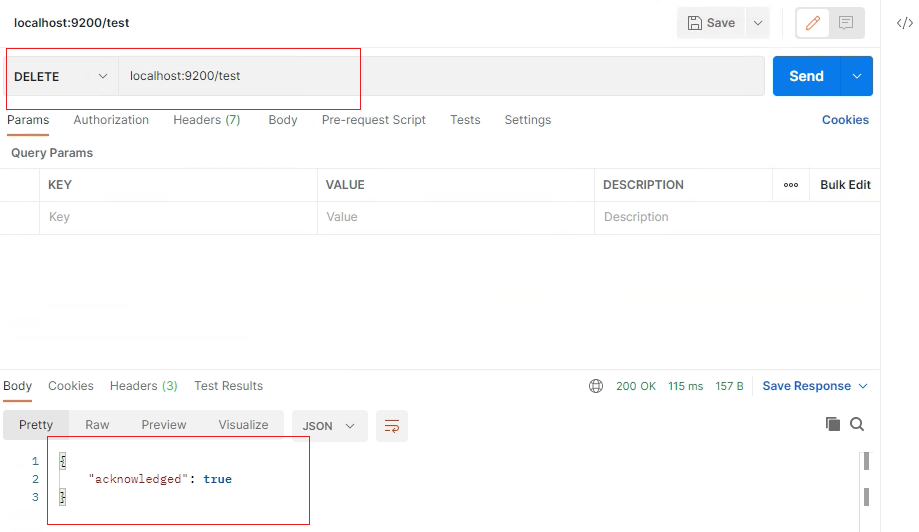Select the Preview view
The height and width of the screenshot is (532, 919).
164,425
